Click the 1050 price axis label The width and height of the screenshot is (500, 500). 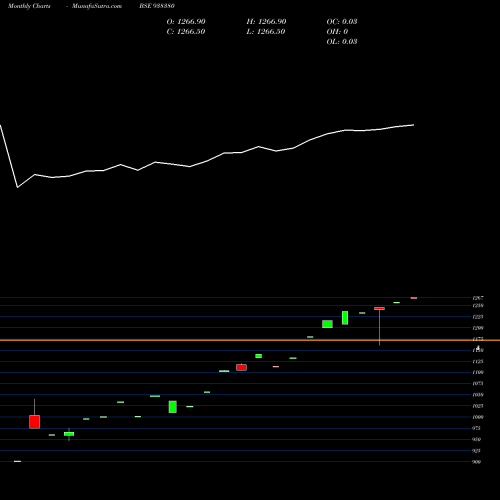point(478,395)
